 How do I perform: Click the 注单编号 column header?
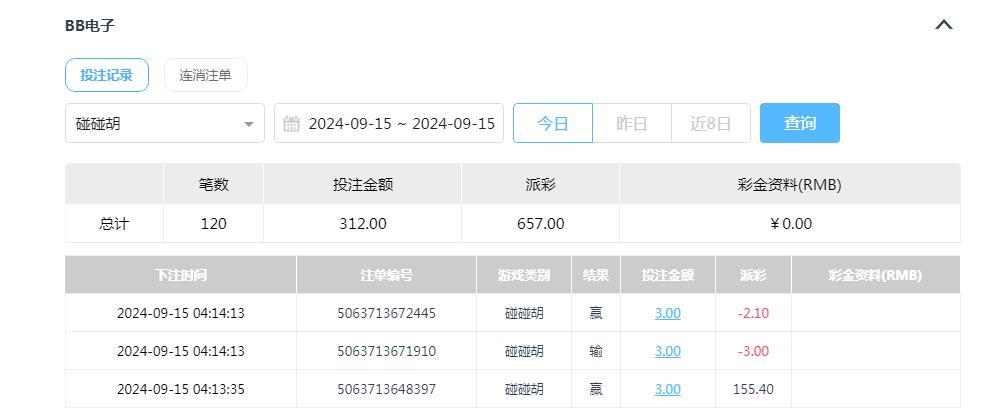(x=386, y=275)
